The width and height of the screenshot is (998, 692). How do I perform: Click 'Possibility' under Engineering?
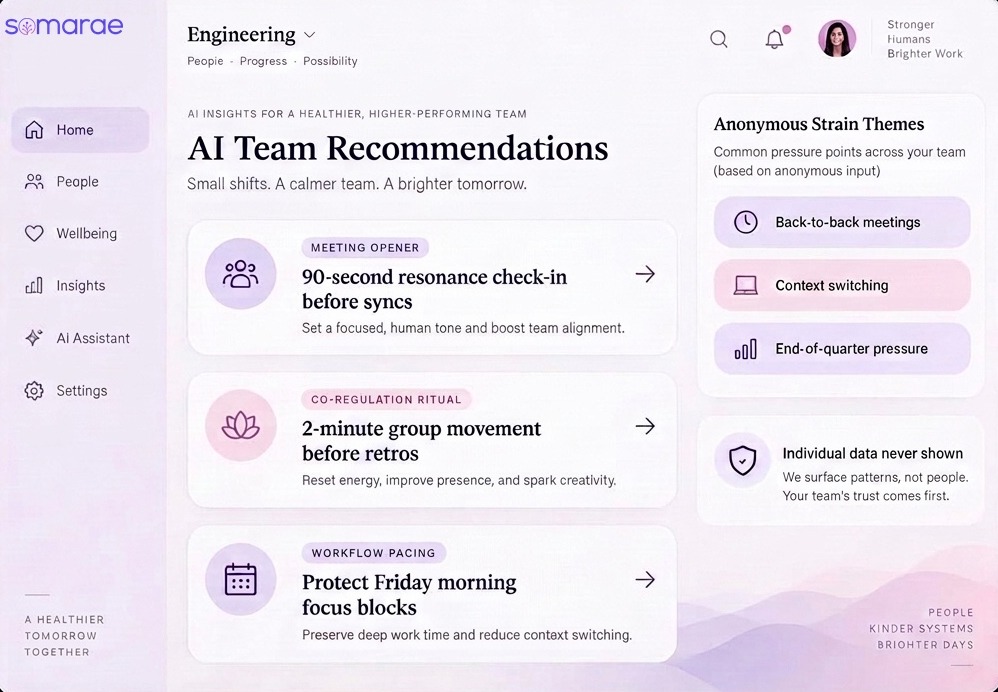click(x=330, y=61)
